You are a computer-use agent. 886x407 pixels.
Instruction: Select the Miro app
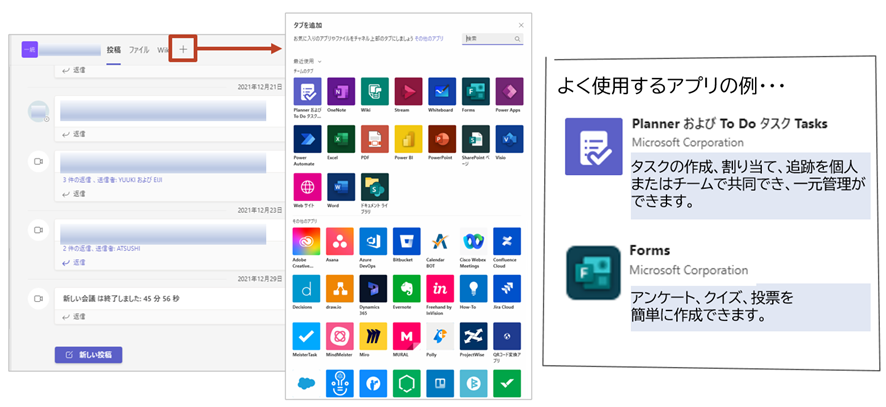[373, 336]
